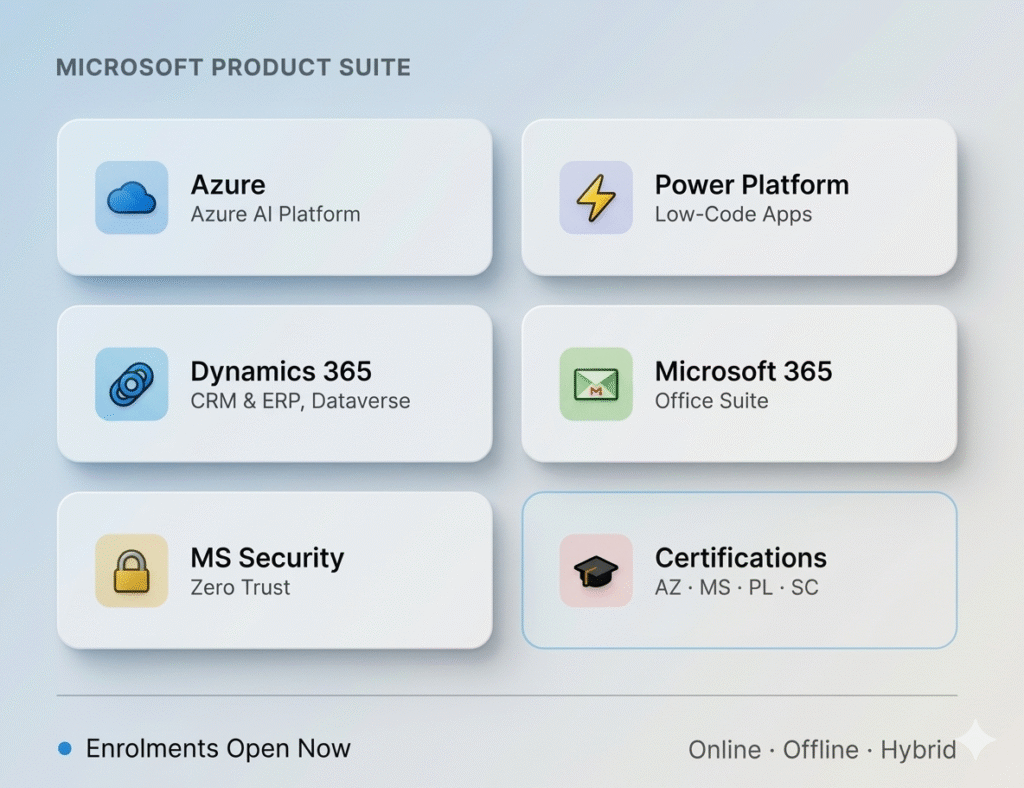Open the MS Security card
The height and width of the screenshot is (788, 1024).
click(274, 570)
